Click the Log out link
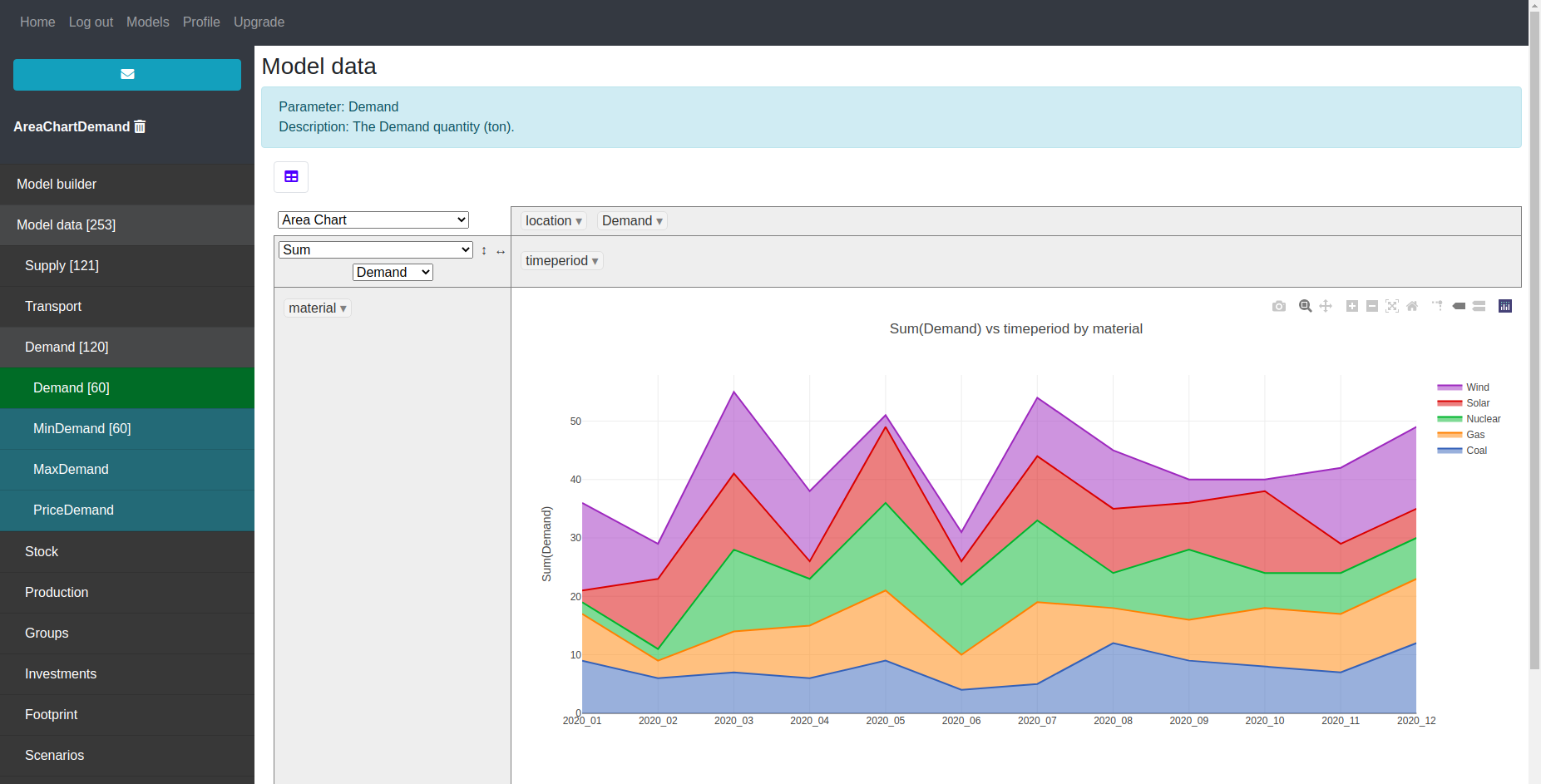Viewport: 1541px width, 784px height. (x=91, y=22)
